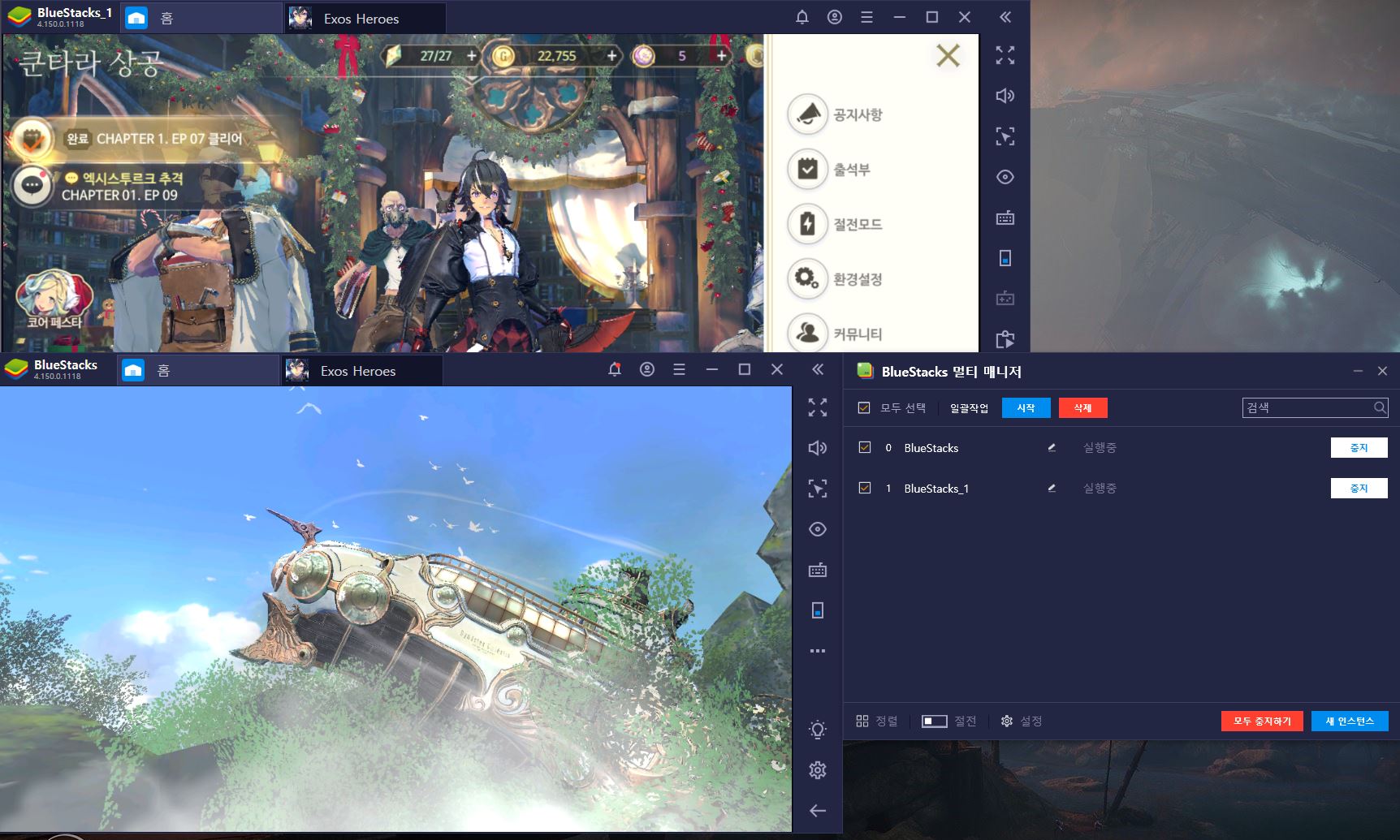
Task: Open 절전모드 power saving mode
Action: 836,224
